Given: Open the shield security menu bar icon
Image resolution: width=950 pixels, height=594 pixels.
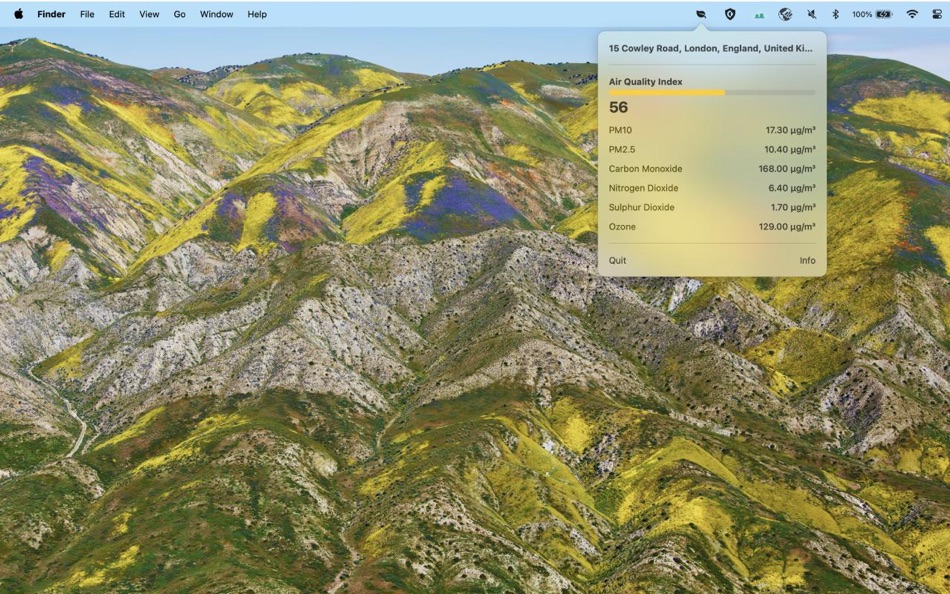Looking at the screenshot, I should tap(730, 14).
